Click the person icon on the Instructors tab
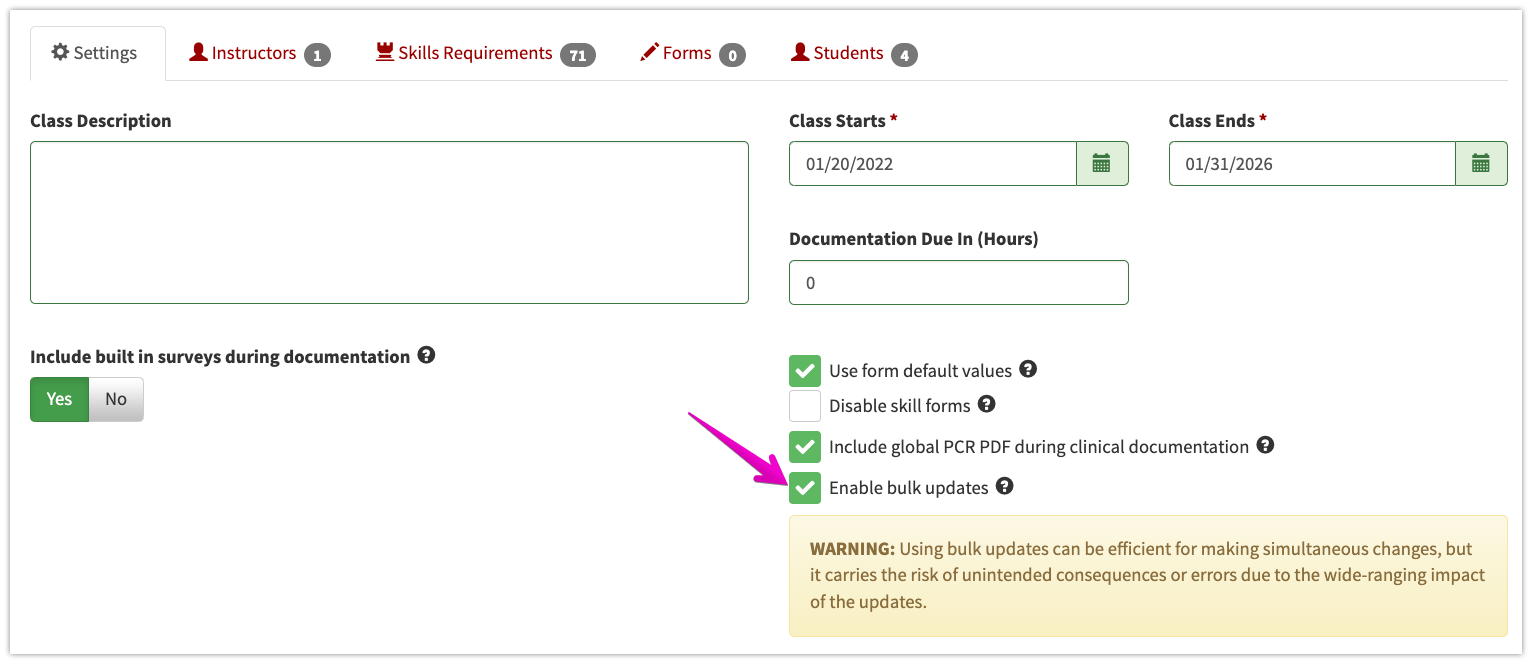The width and height of the screenshot is (1532, 664). click(x=196, y=52)
